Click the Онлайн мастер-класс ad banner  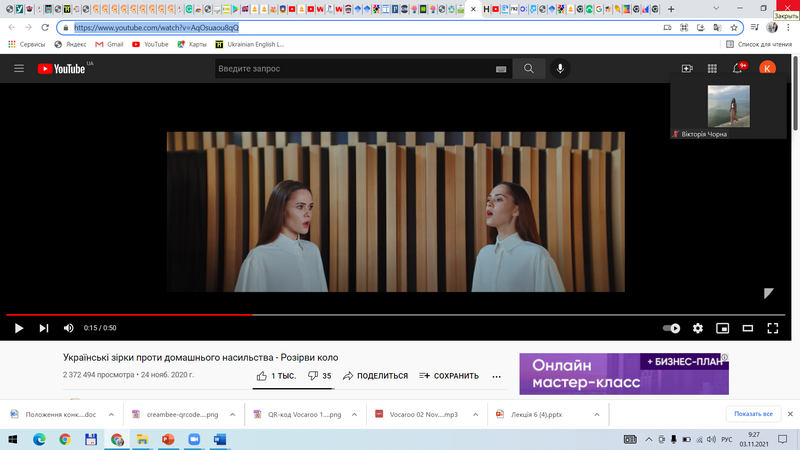click(623, 374)
